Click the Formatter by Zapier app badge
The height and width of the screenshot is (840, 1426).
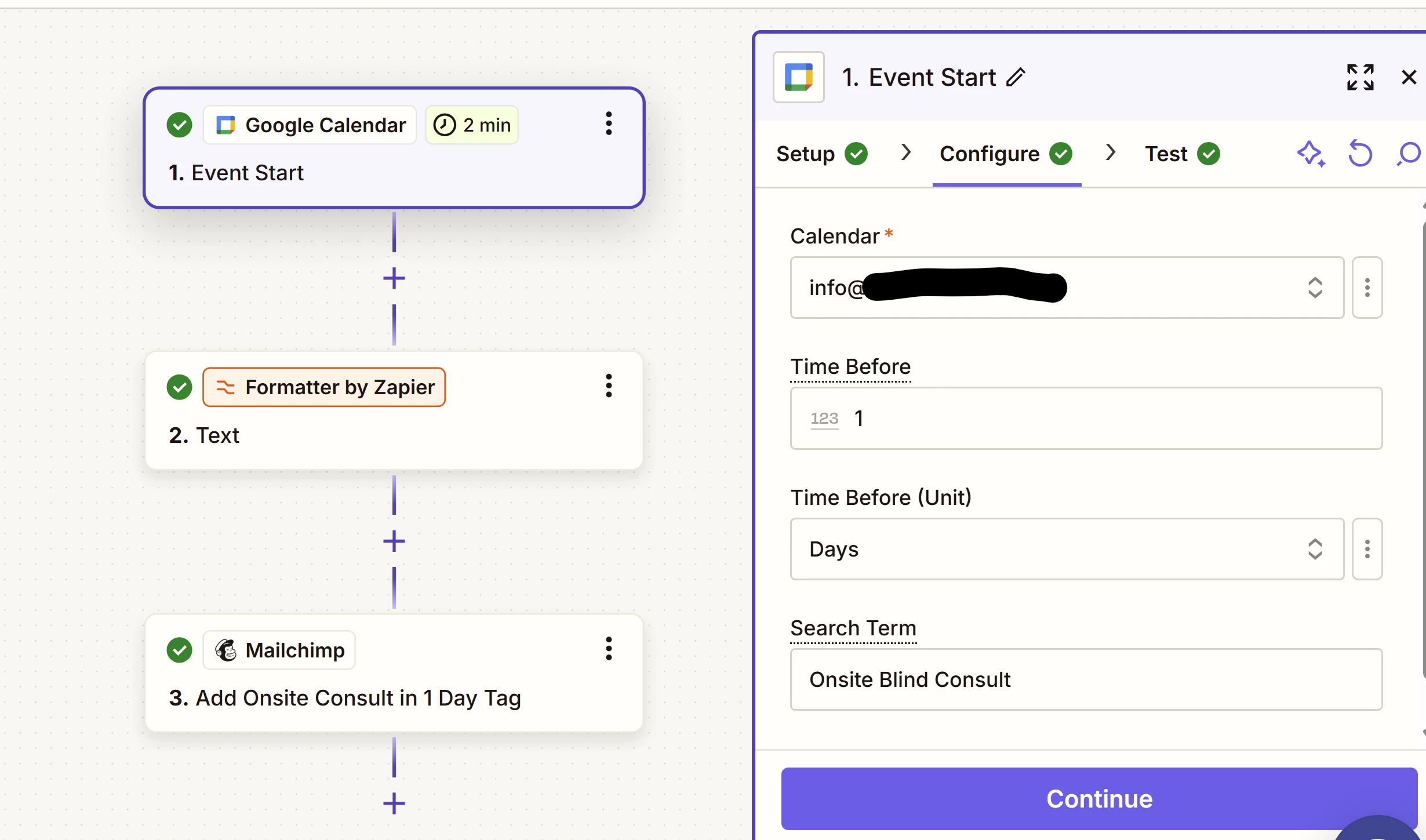[324, 387]
